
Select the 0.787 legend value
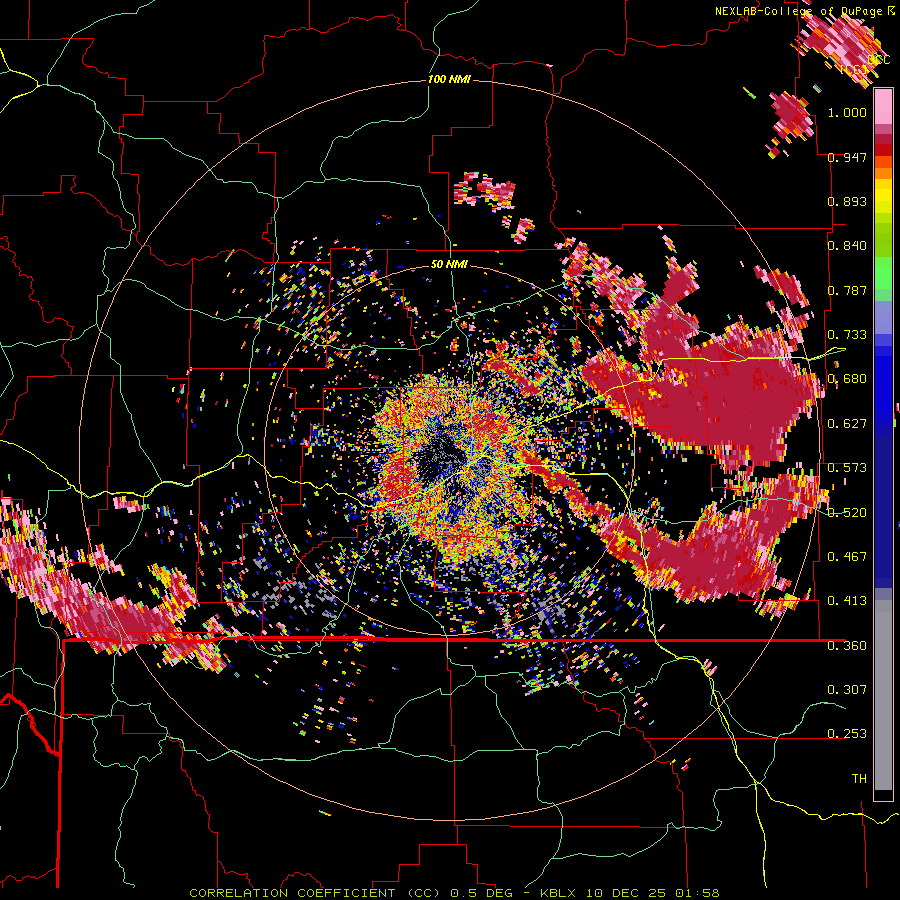847,290
